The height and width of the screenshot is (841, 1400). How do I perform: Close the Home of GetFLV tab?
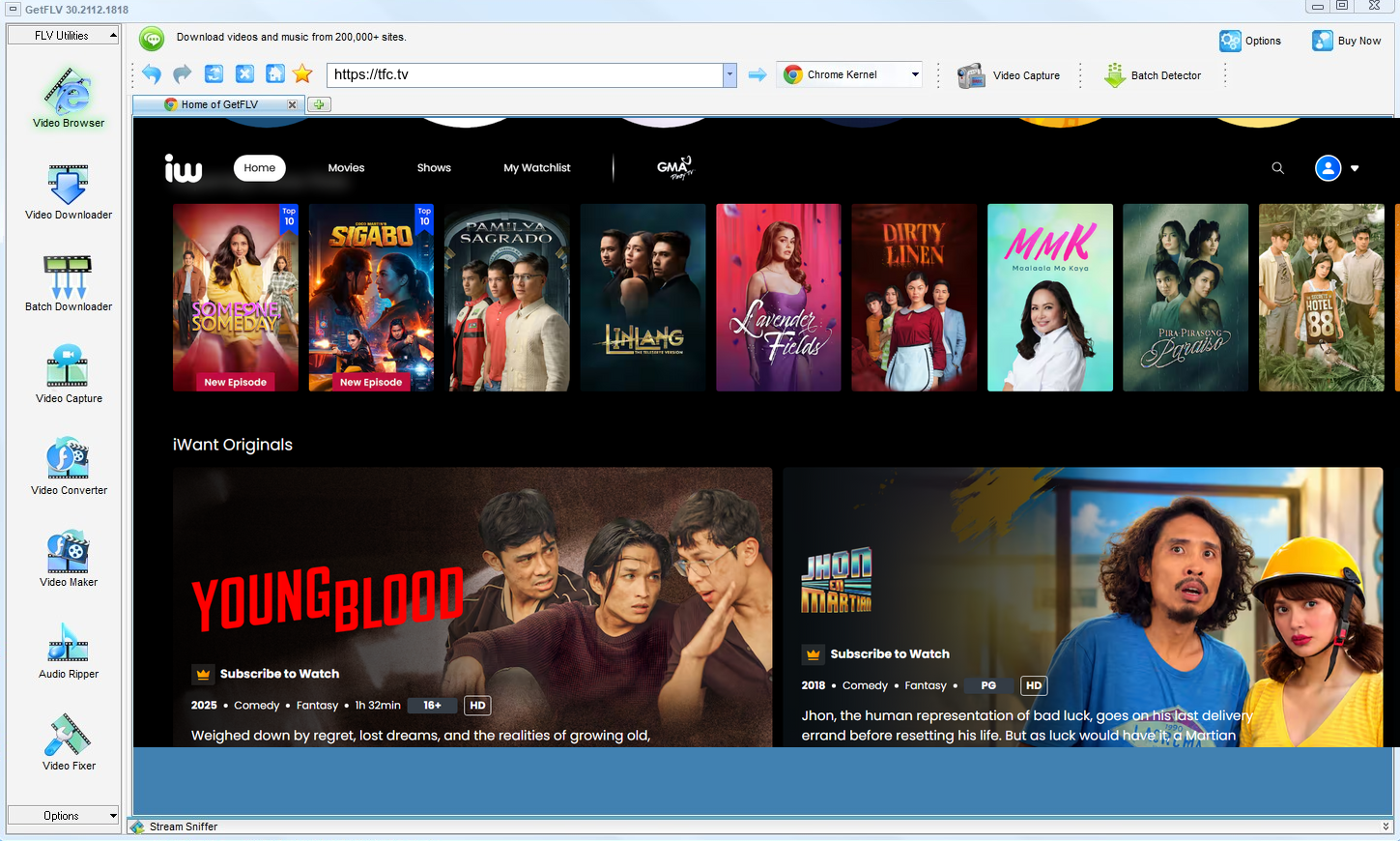292,104
